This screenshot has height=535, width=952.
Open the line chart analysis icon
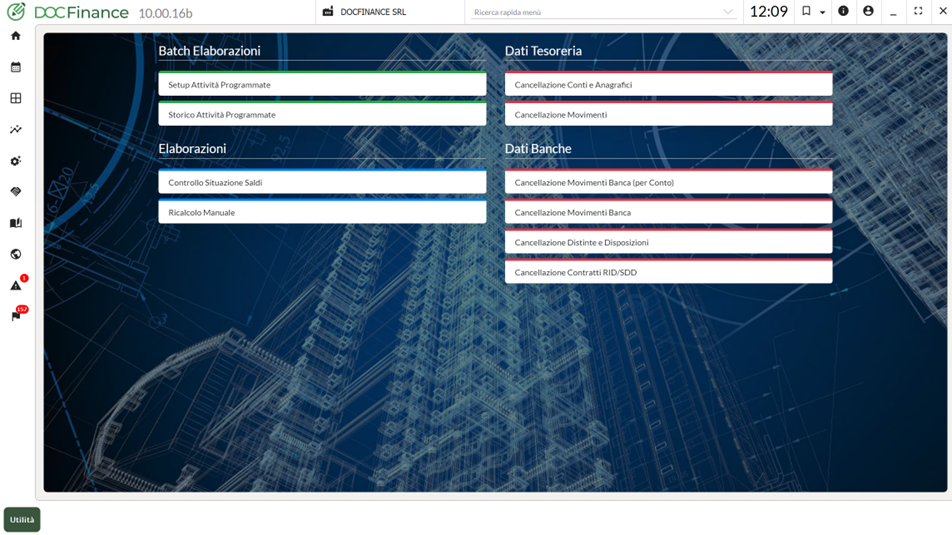(x=16, y=129)
